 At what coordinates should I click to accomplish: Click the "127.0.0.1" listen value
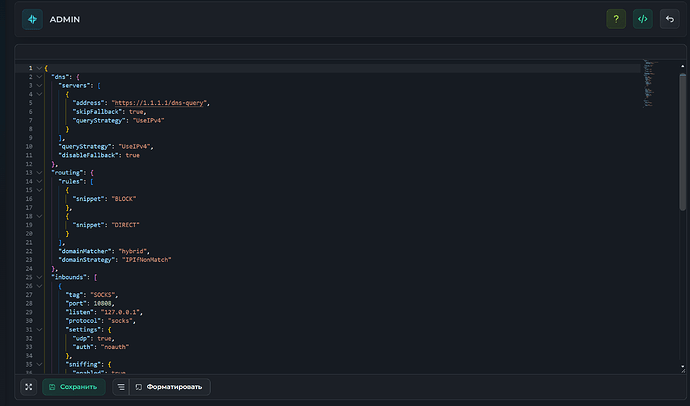(120, 312)
